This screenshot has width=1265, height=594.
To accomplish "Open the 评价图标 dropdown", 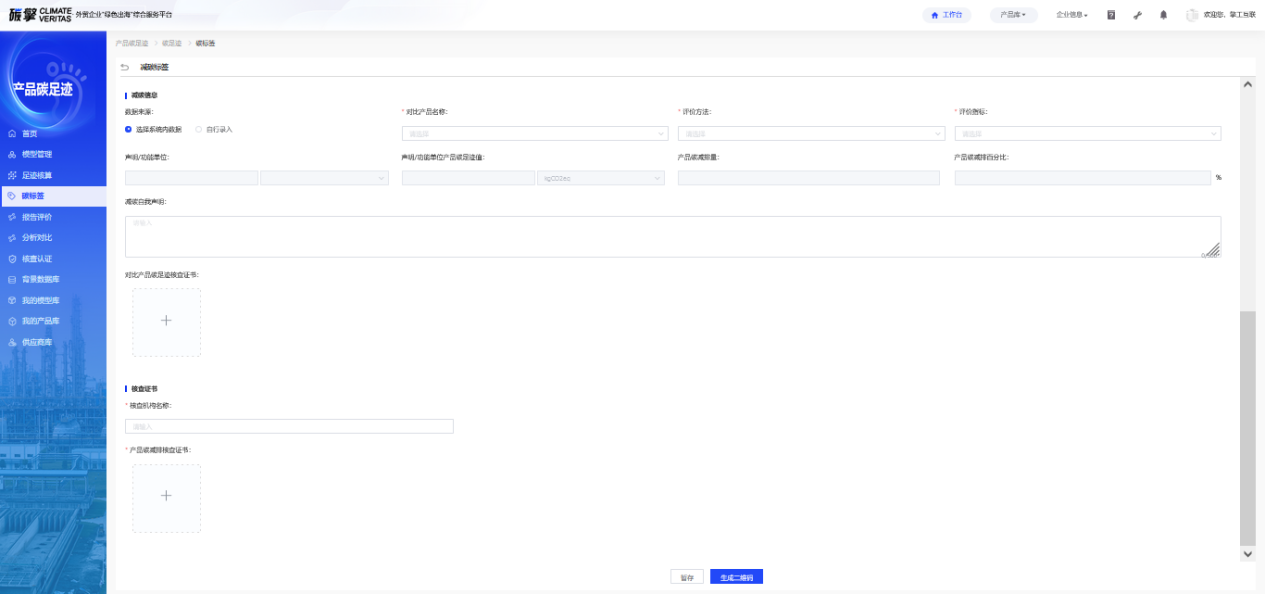I will (1087, 133).
